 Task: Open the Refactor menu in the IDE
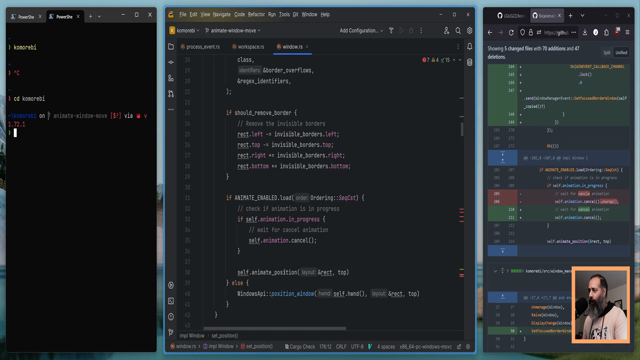tap(256, 14)
